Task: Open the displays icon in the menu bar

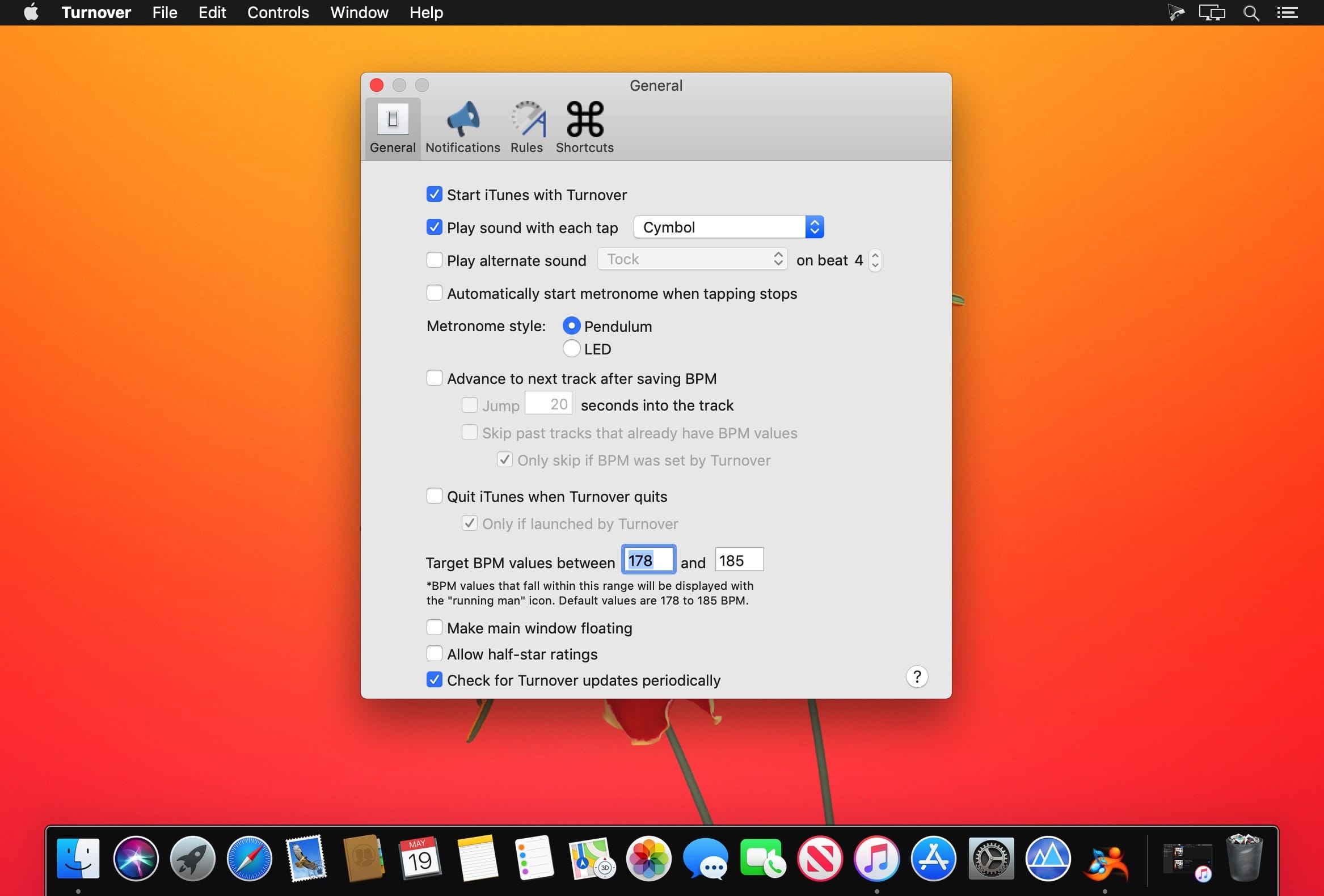Action: (x=1212, y=12)
